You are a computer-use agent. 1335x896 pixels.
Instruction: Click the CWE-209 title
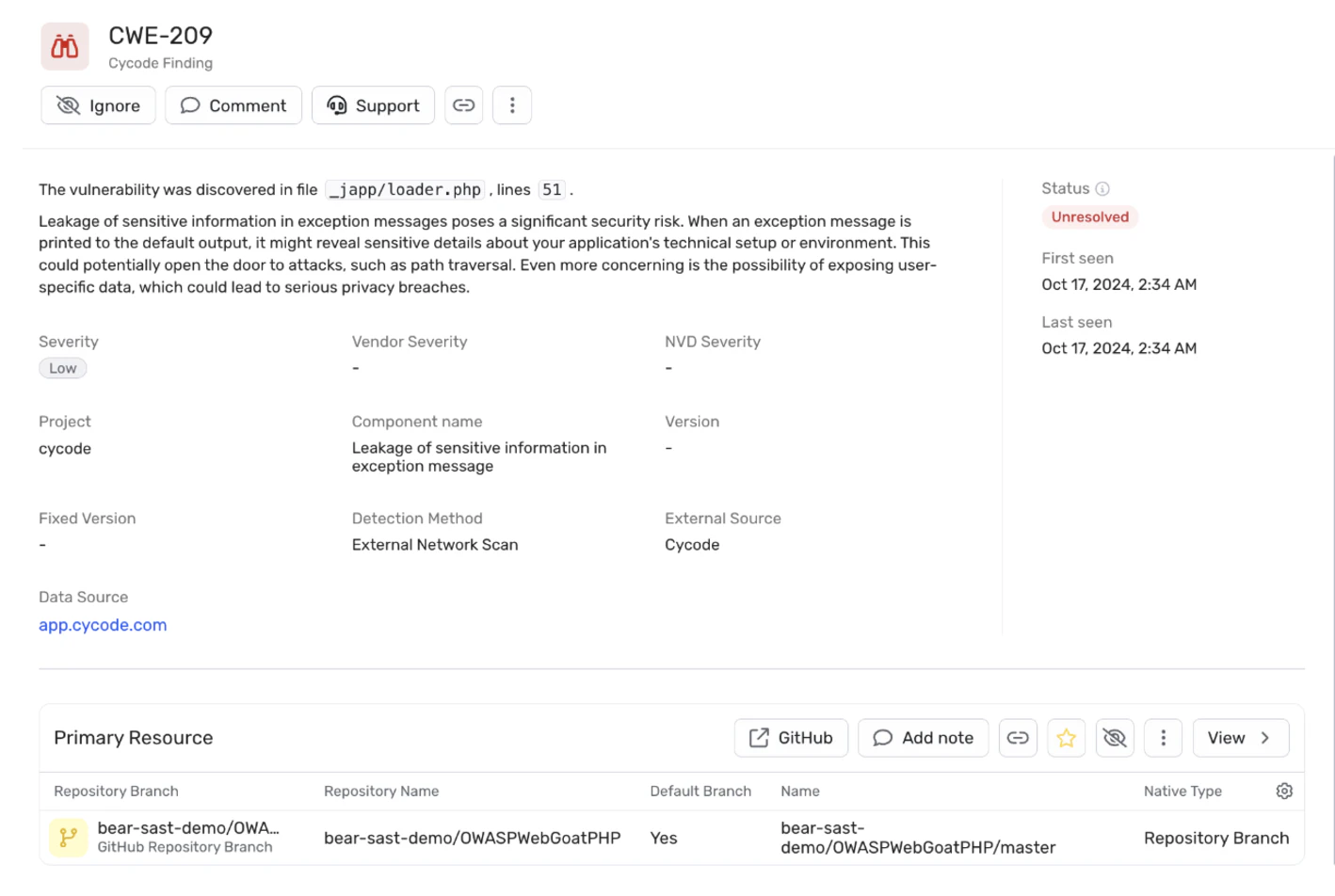click(161, 36)
